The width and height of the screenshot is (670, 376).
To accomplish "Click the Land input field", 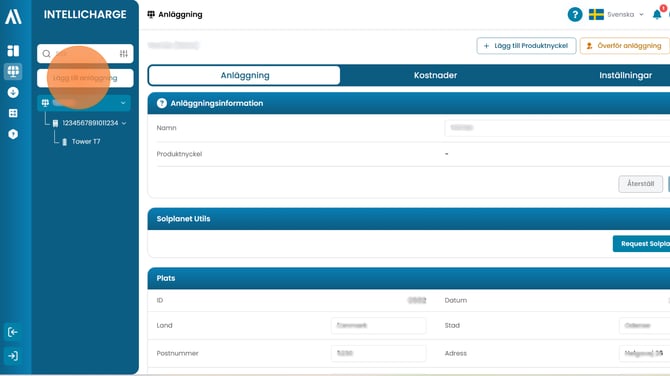I will point(378,326).
